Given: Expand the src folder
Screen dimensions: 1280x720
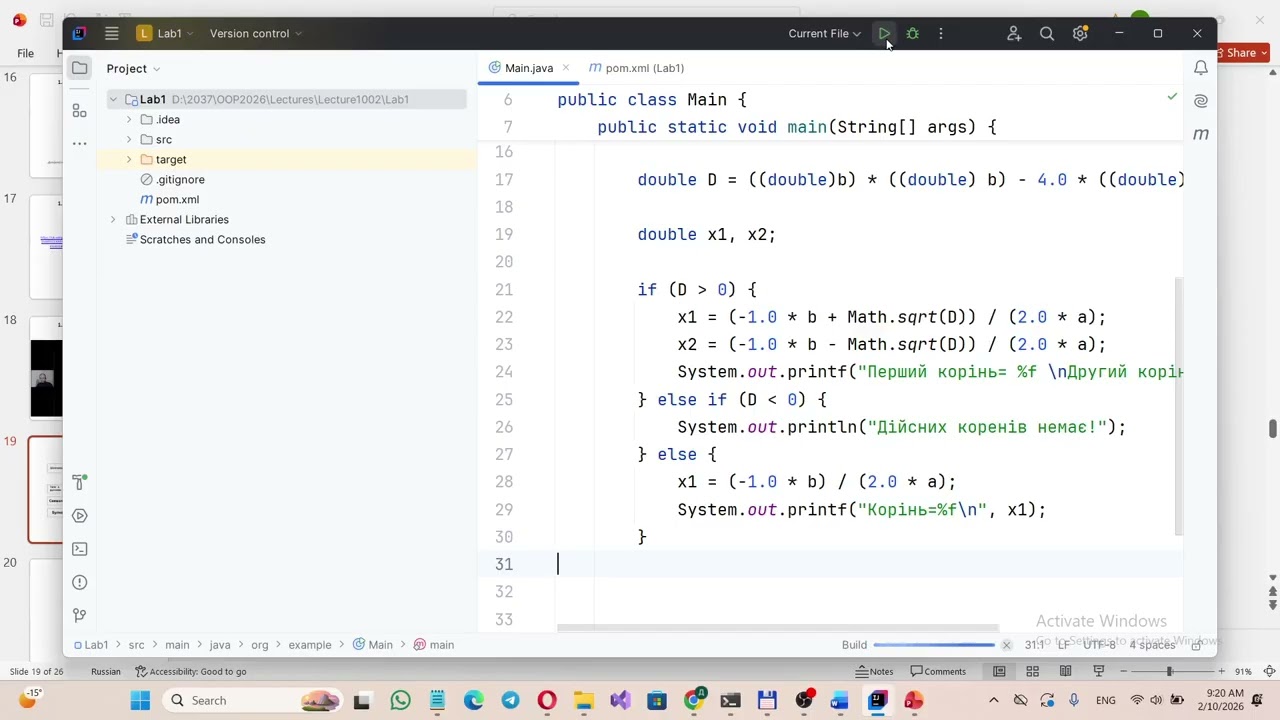Looking at the screenshot, I should click(x=129, y=139).
